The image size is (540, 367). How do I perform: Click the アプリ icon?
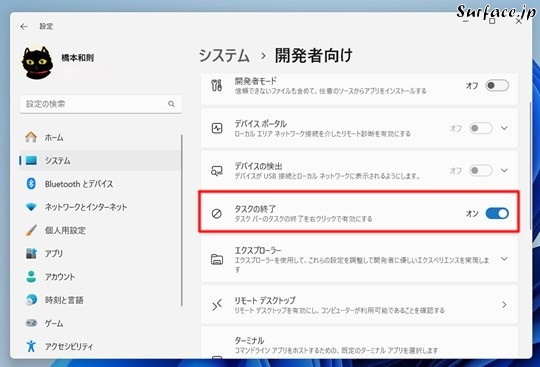[31, 253]
